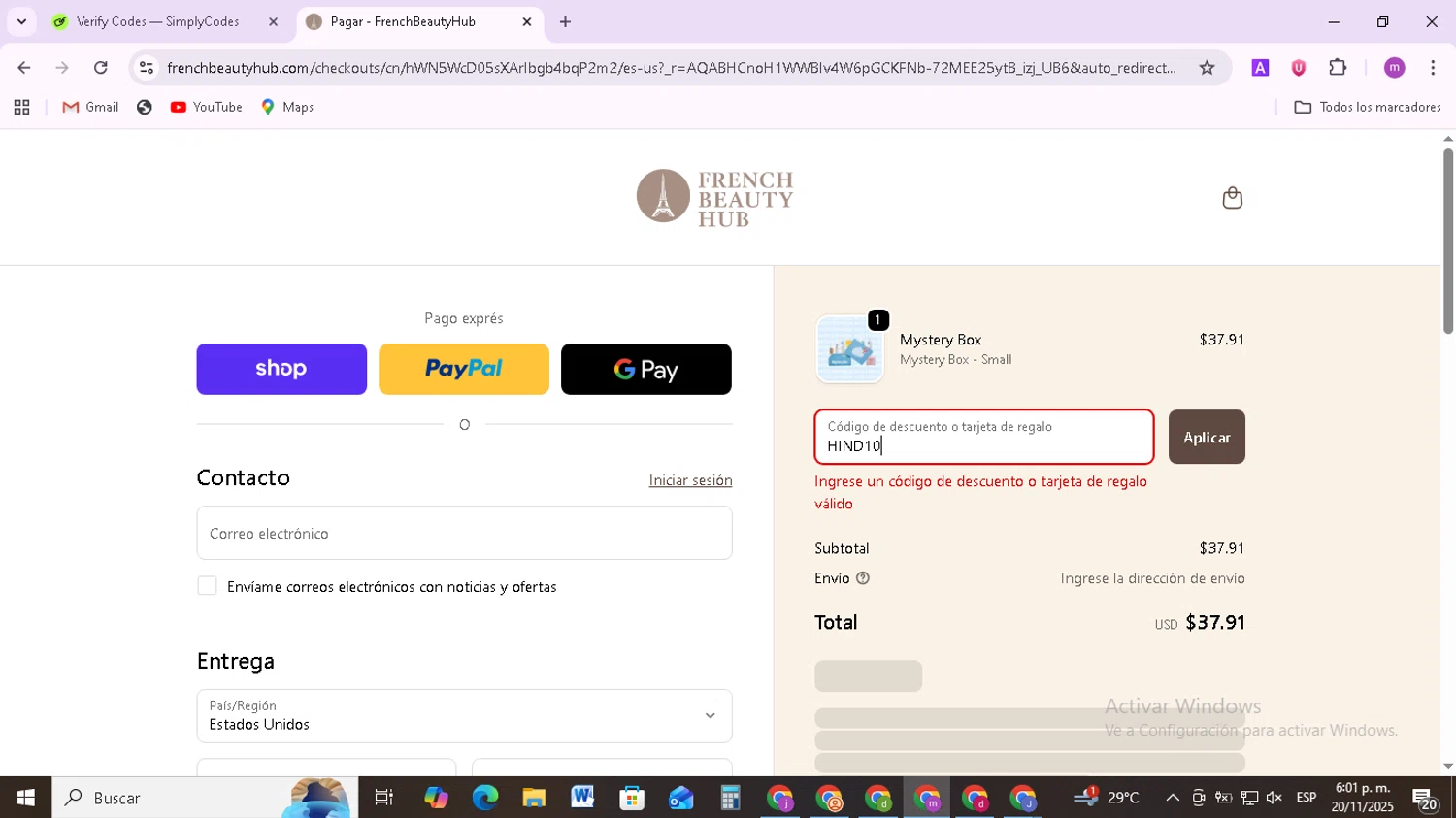Click the Total $37.91 amount
Image resolution: width=1456 pixels, height=818 pixels.
1214,623
